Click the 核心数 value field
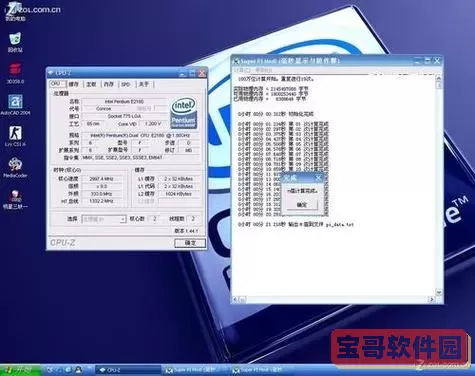475x376 pixels. pos(154,219)
